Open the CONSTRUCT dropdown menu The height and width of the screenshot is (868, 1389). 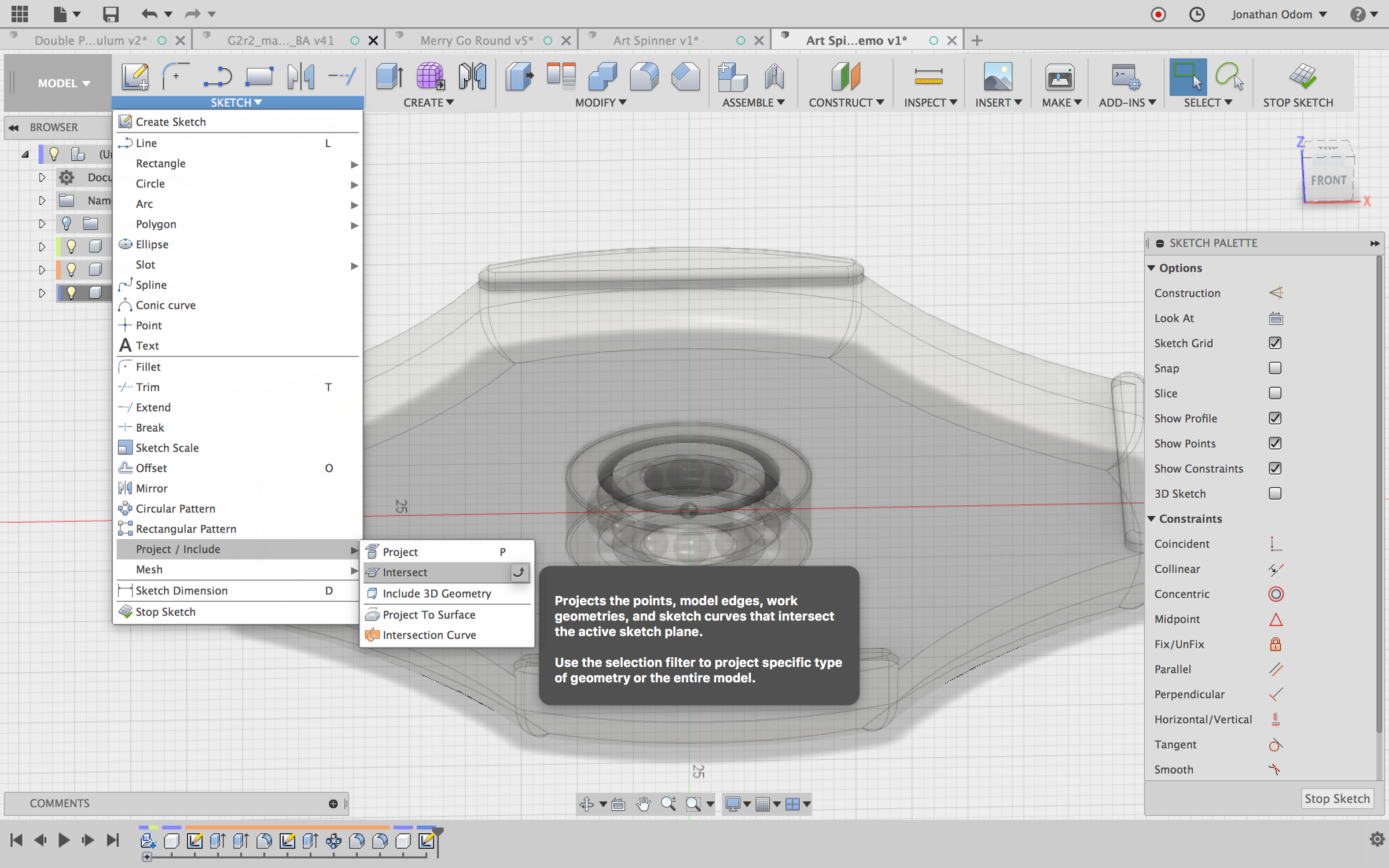(x=846, y=102)
